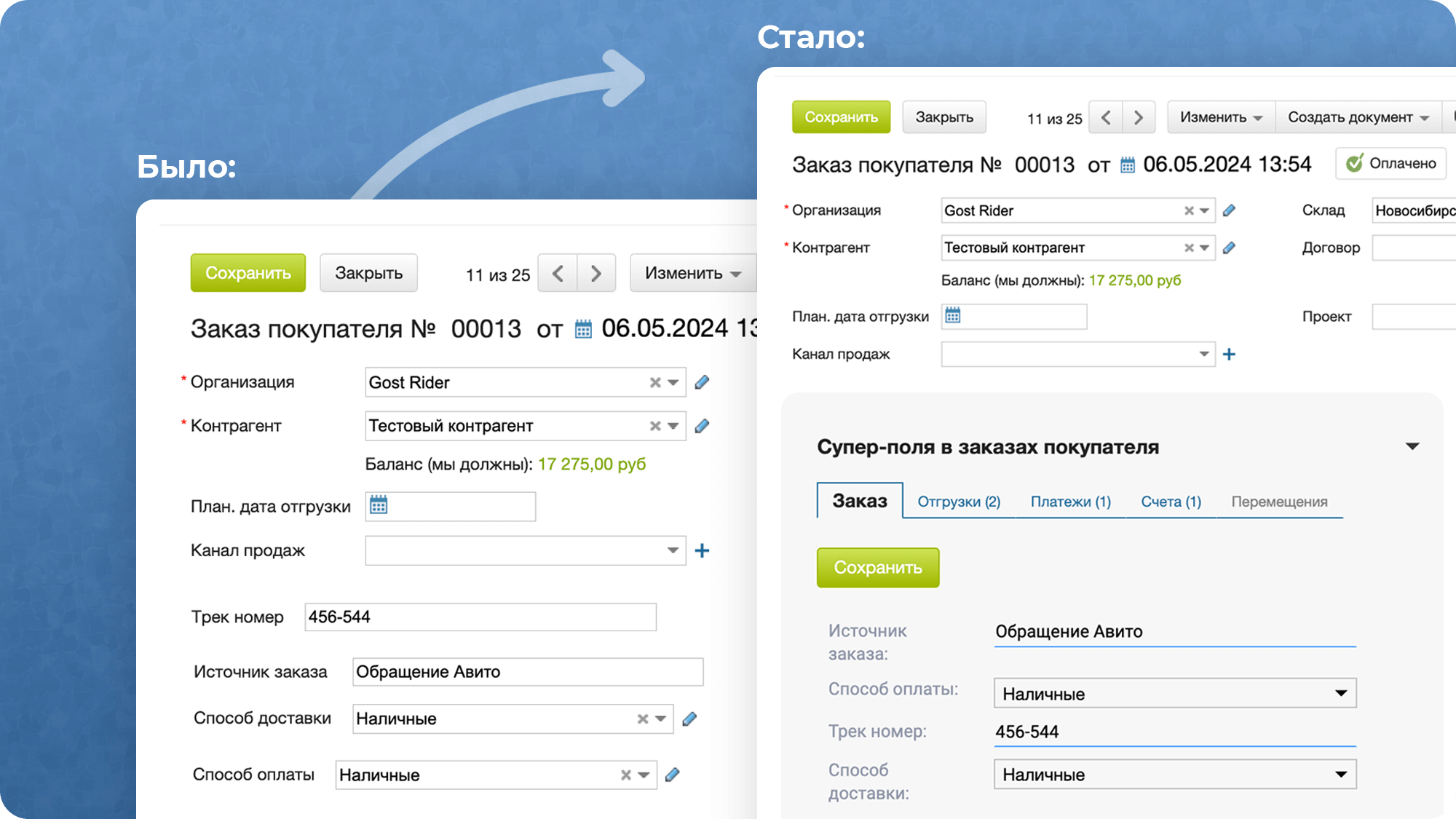Click the Закрыть button in left panel
The image size is (1456, 819).
point(368,273)
